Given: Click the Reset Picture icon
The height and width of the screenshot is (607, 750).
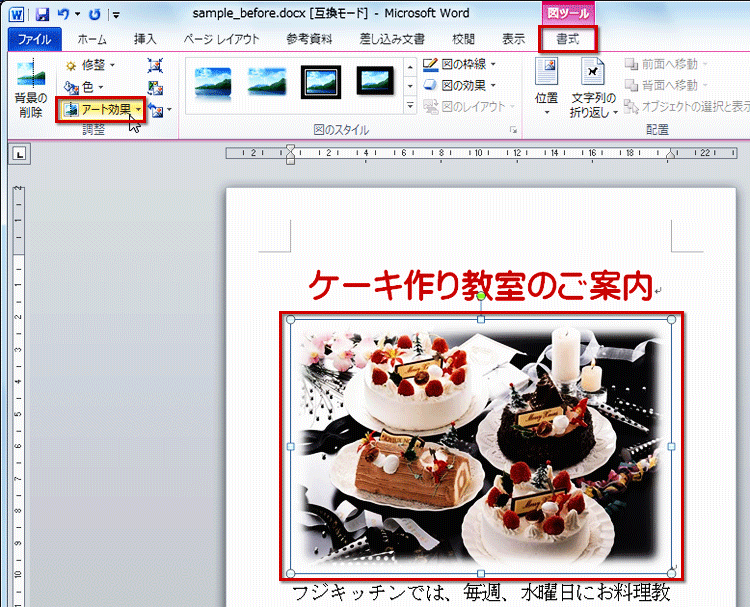Looking at the screenshot, I should [x=155, y=110].
